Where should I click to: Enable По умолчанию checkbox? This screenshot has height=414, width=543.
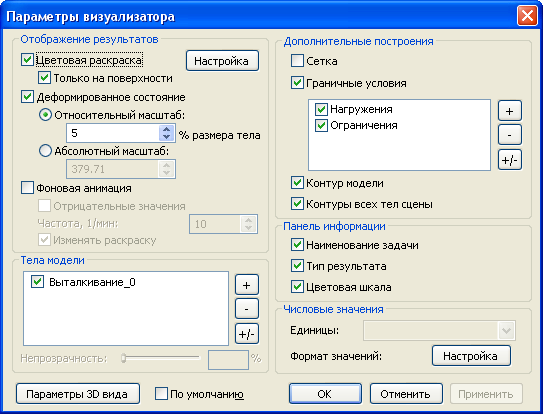click(x=161, y=394)
